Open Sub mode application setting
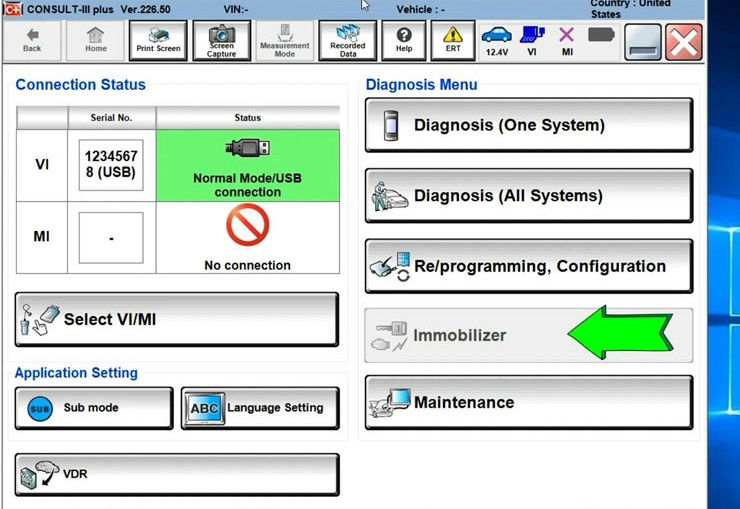This screenshot has height=509, width=740. pyautogui.click(x=94, y=408)
